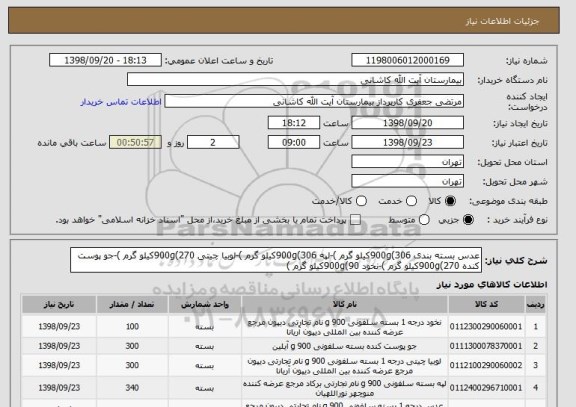Click the unit بسته in row 3

tap(205, 365)
